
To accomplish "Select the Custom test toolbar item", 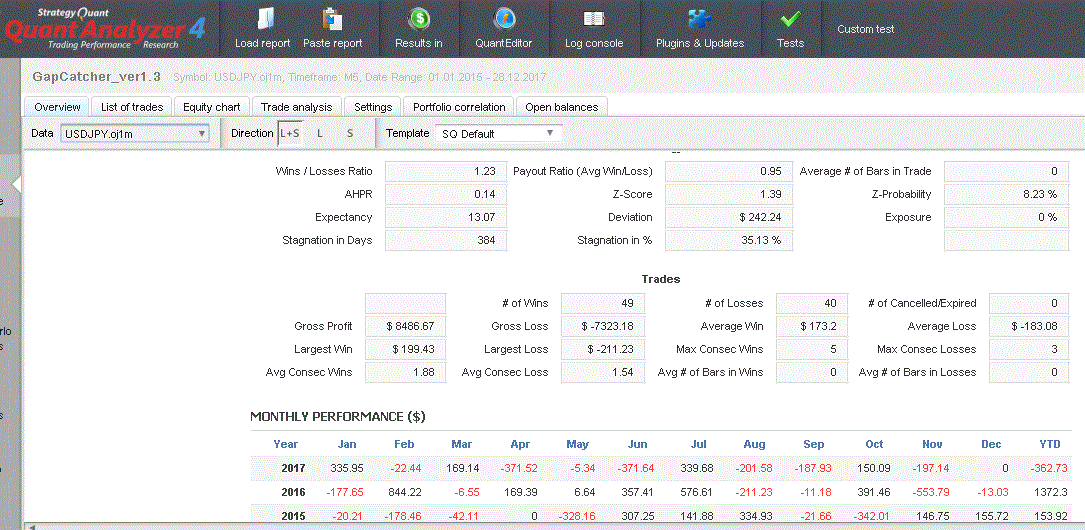I will (866, 29).
